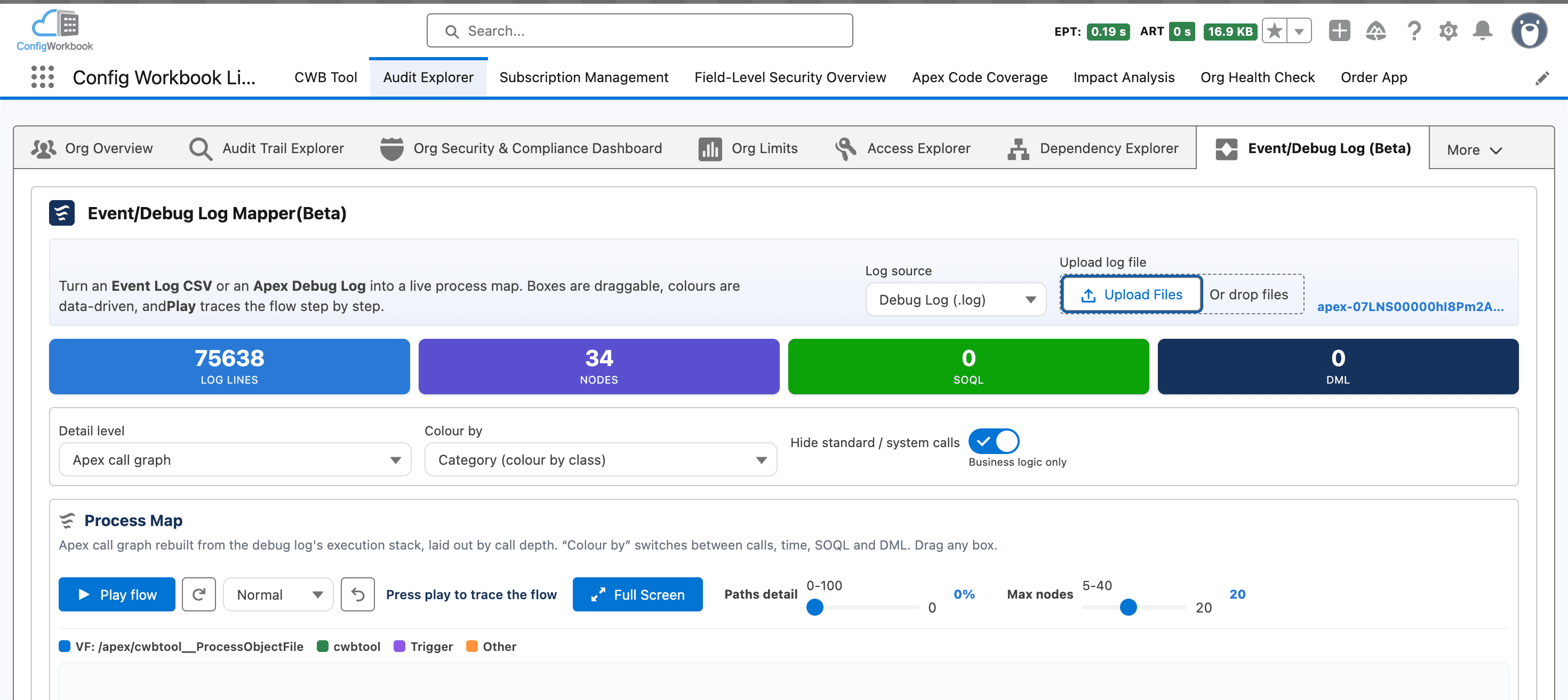1568x700 pixels.
Task: Click the favorites star icon
Action: tap(1275, 31)
